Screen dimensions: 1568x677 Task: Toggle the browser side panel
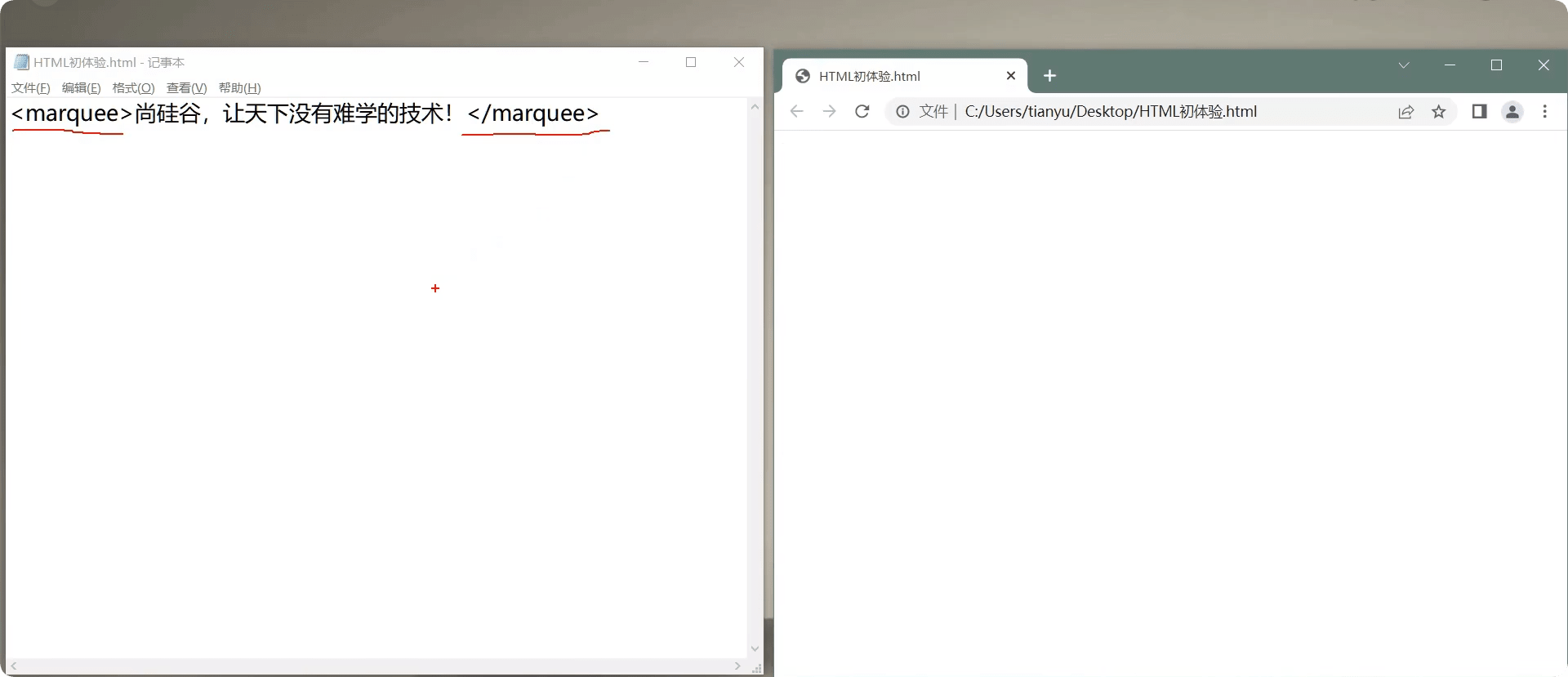(x=1479, y=112)
